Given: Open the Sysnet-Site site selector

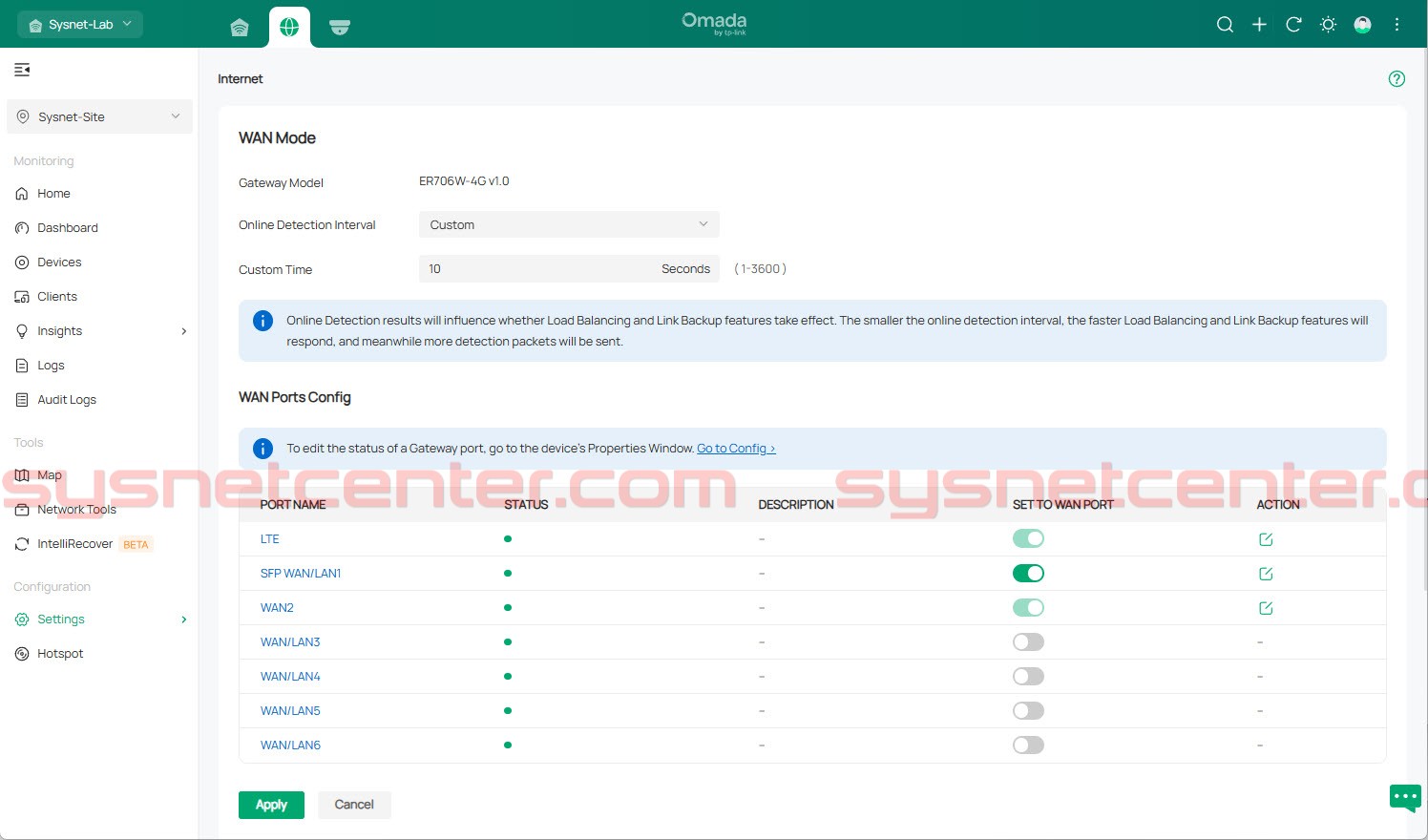Looking at the screenshot, I should (99, 117).
